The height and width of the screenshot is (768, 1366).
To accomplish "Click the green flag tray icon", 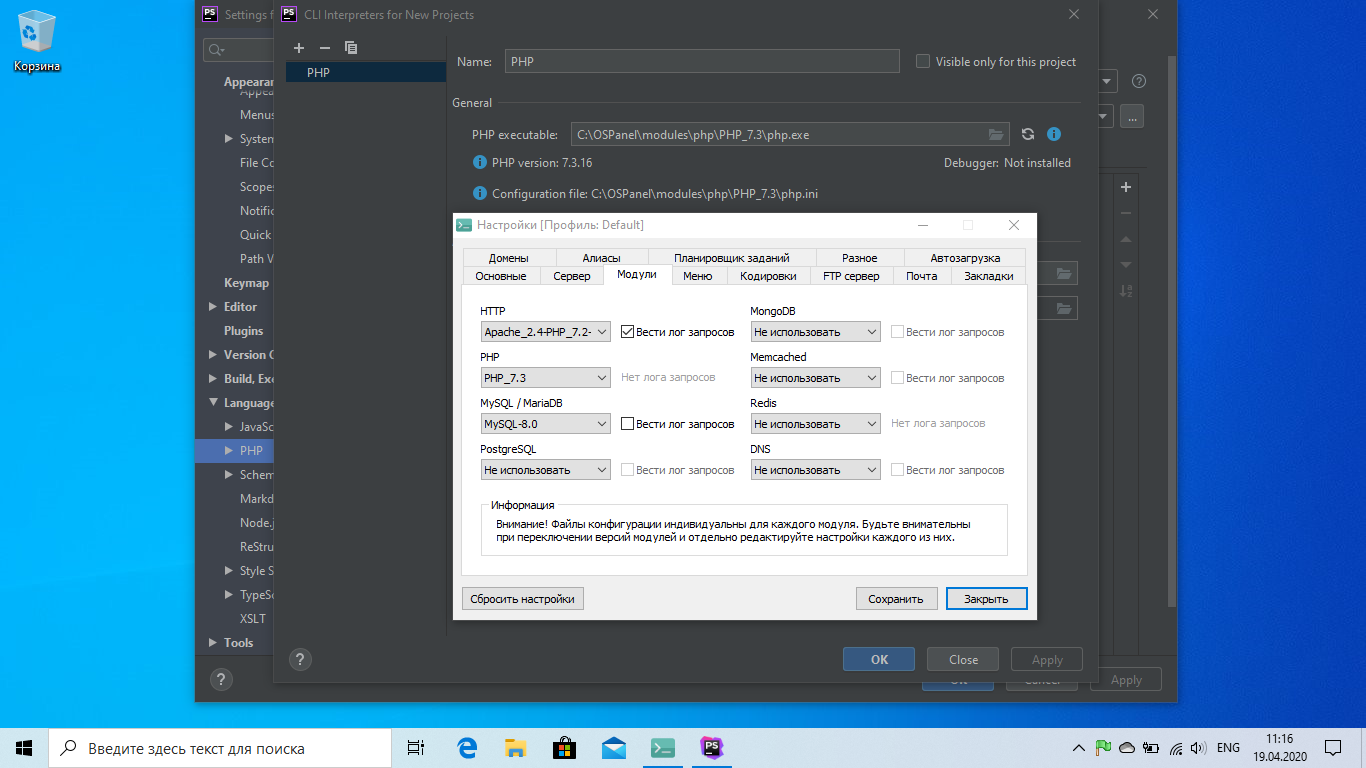I will coord(1103,747).
